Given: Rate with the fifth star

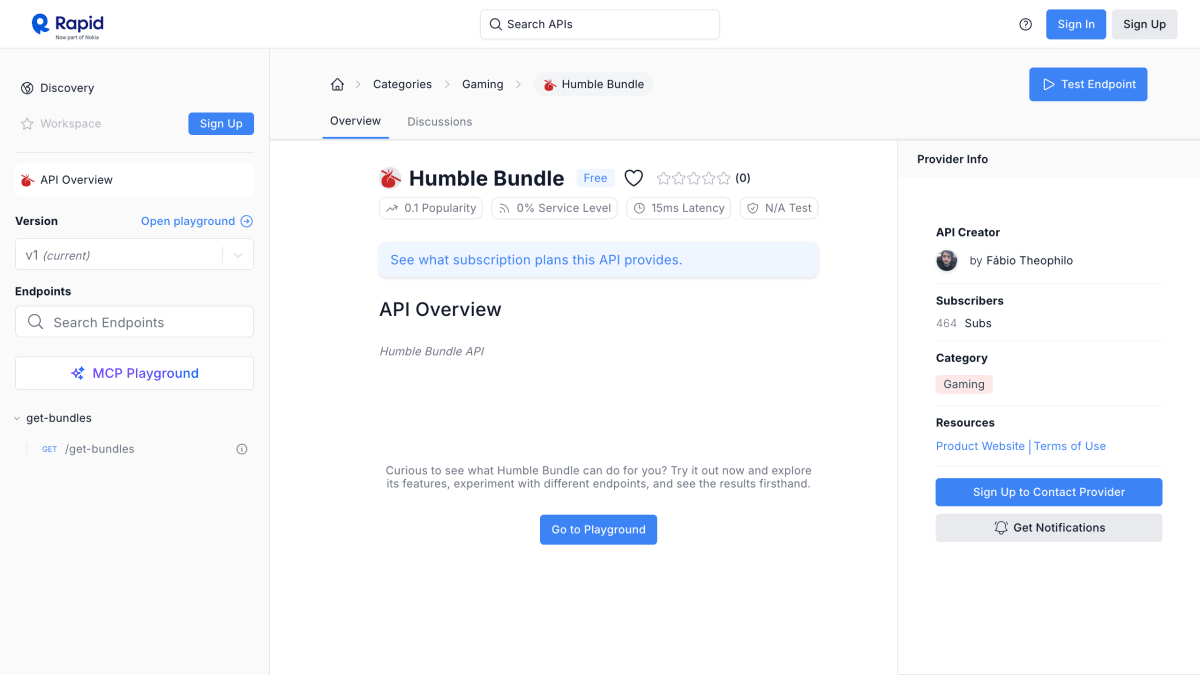Looking at the screenshot, I should 724,178.
